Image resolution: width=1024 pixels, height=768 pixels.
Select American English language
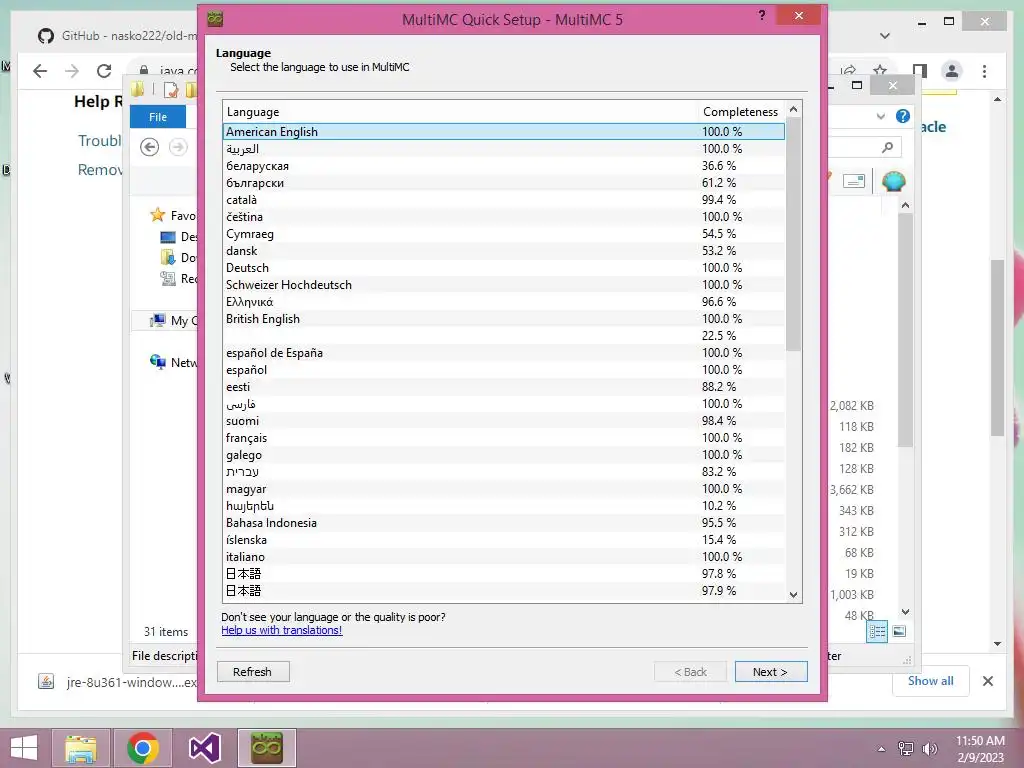click(504, 132)
